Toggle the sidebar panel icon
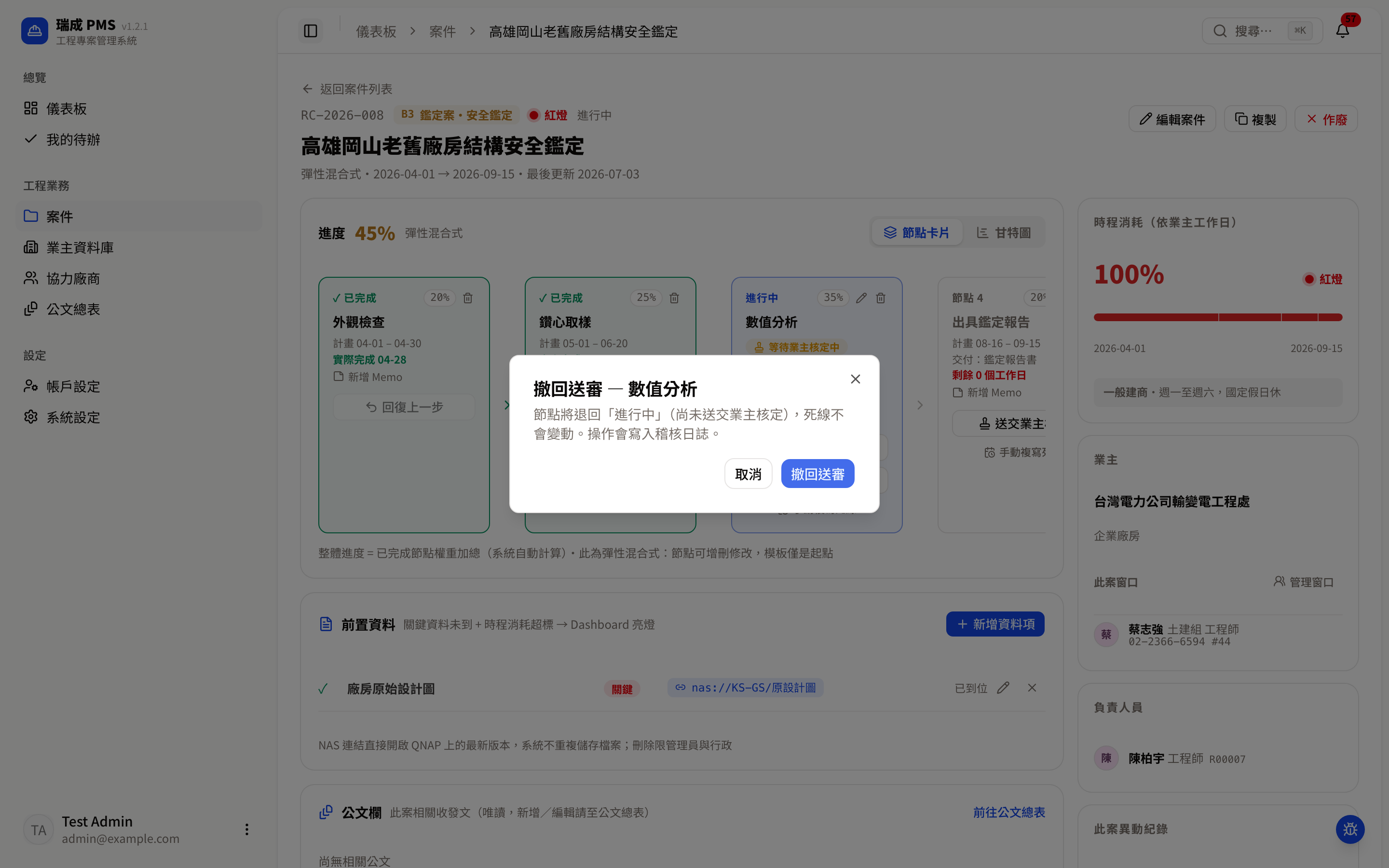The width and height of the screenshot is (1389, 868). pyautogui.click(x=311, y=31)
